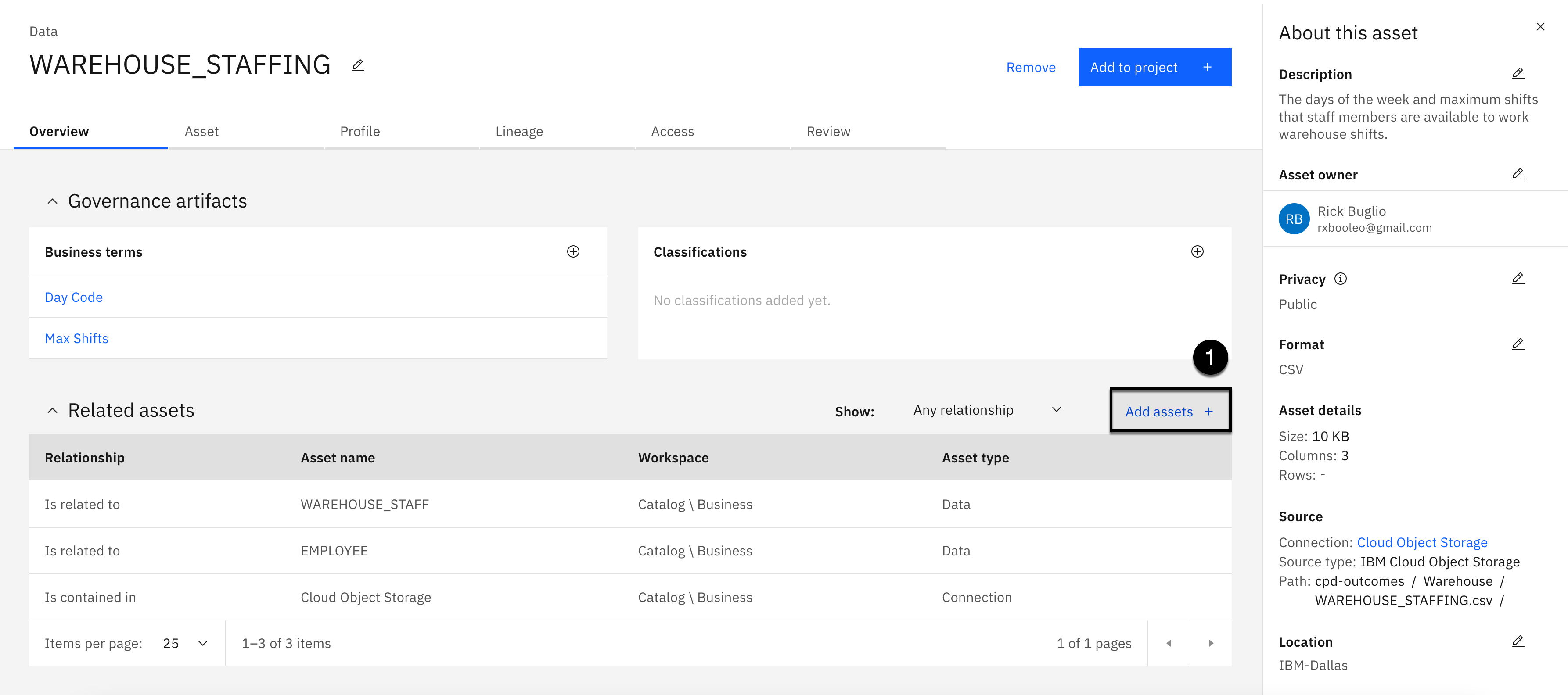Close the About this asset panel
The height and width of the screenshot is (695, 1568).
tap(1540, 27)
